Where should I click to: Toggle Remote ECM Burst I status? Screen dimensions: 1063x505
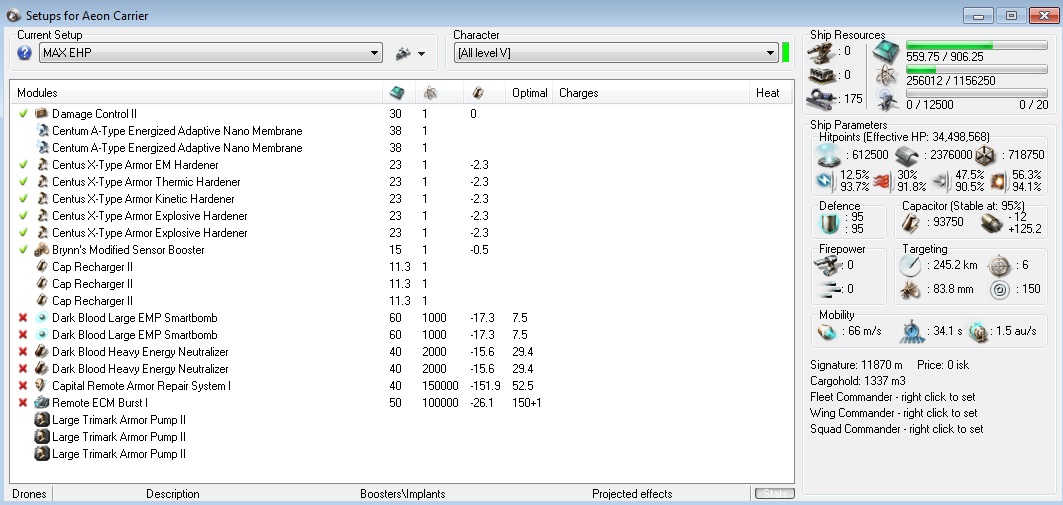(23, 403)
